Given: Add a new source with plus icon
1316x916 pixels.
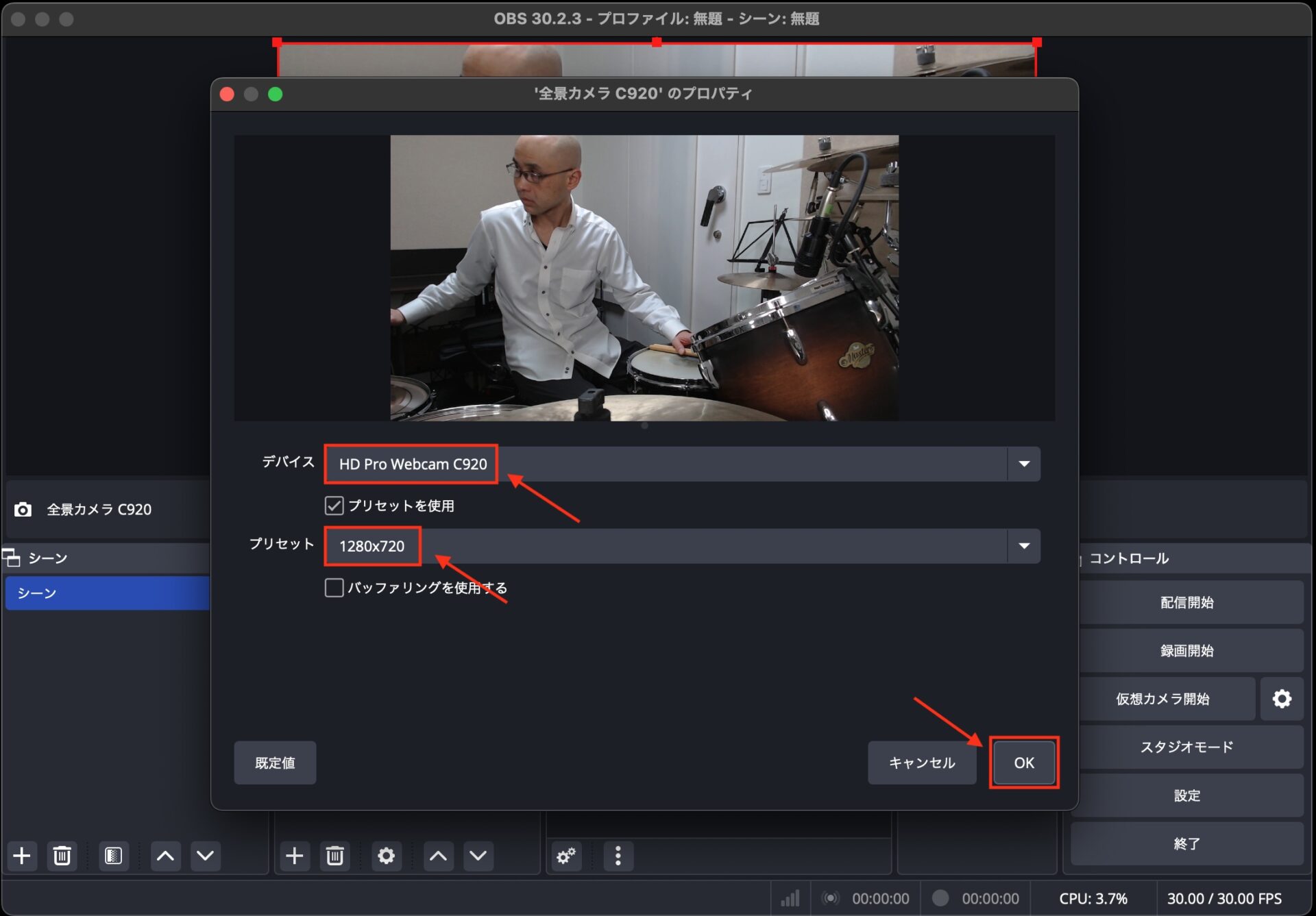Looking at the screenshot, I should 295,856.
